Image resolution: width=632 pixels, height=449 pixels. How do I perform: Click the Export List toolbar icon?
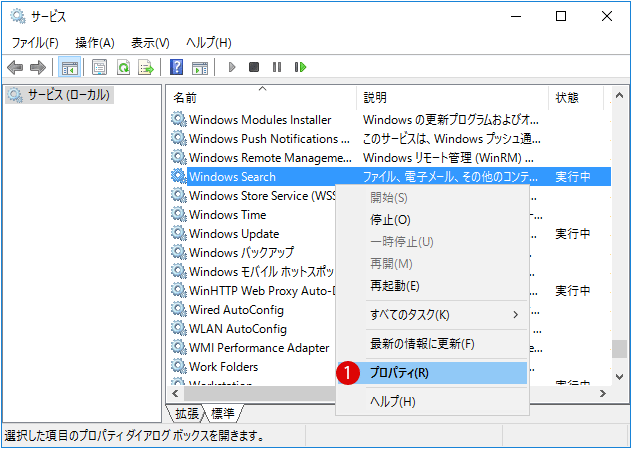click(146, 67)
